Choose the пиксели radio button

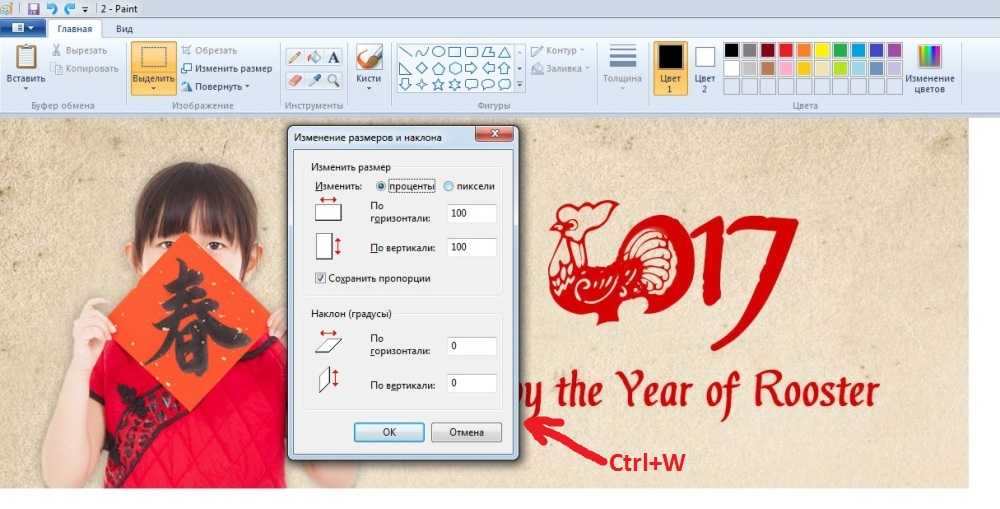[449, 186]
